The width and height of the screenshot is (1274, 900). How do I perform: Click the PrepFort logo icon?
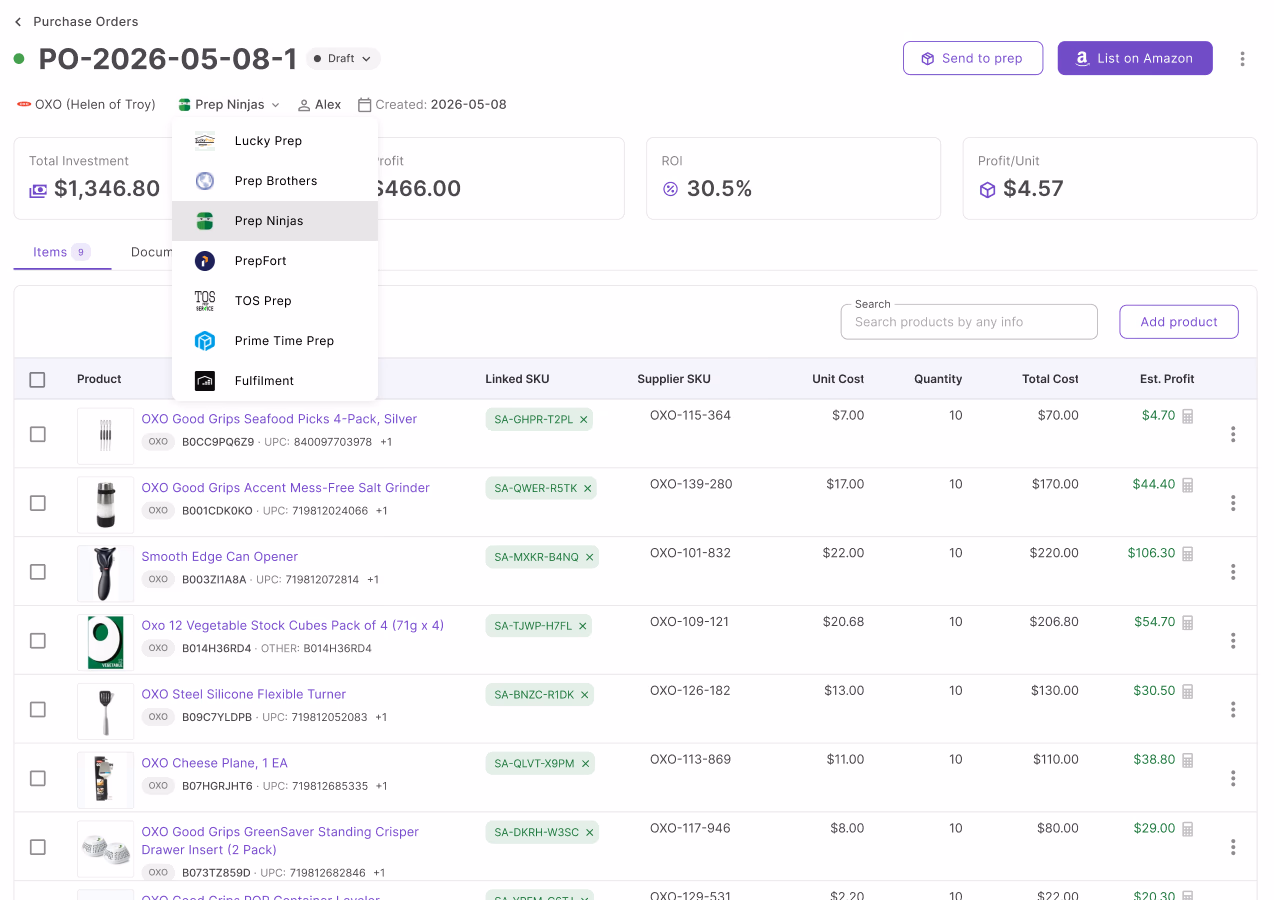[205, 261]
